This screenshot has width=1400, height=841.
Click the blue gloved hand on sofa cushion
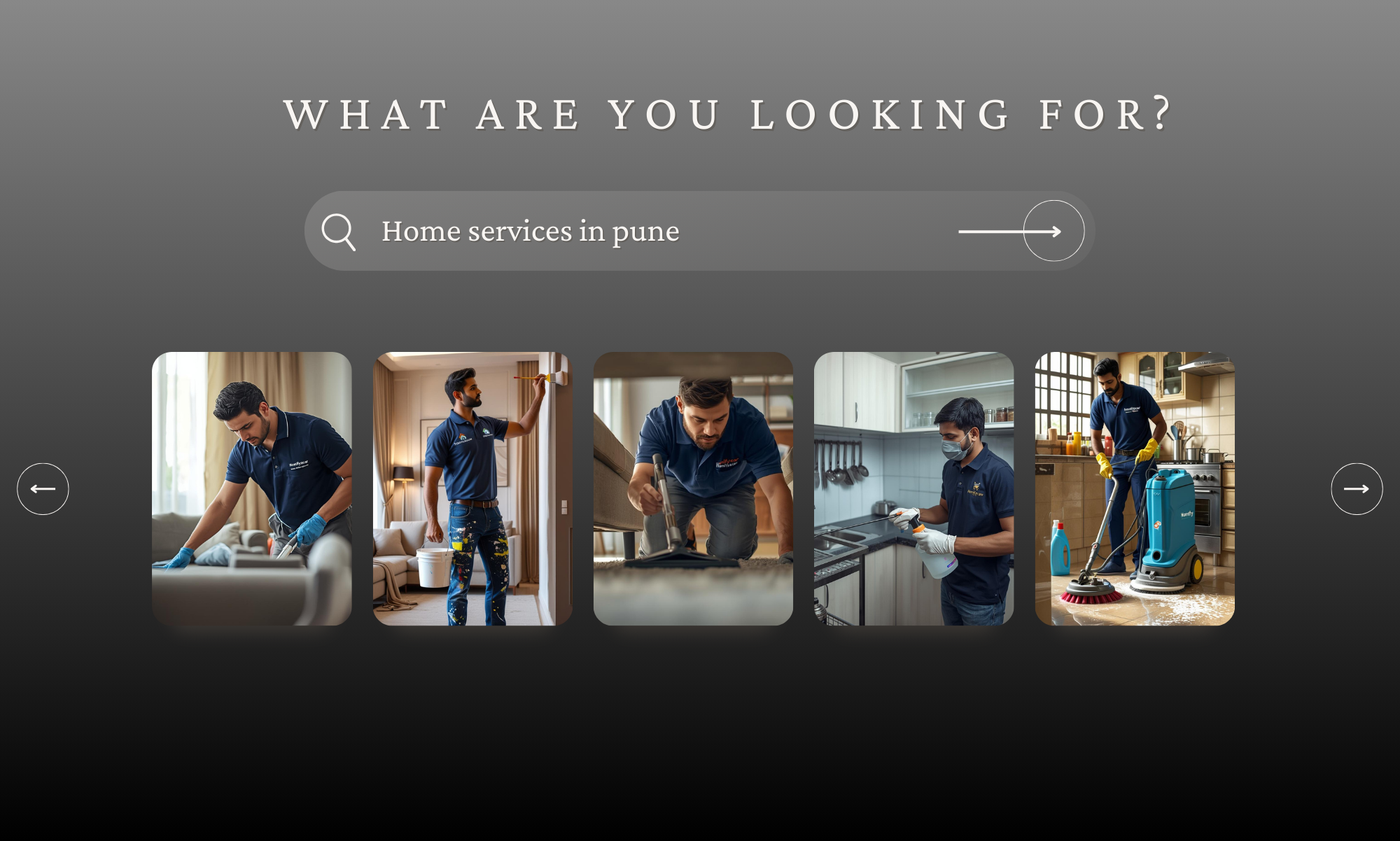tap(179, 558)
